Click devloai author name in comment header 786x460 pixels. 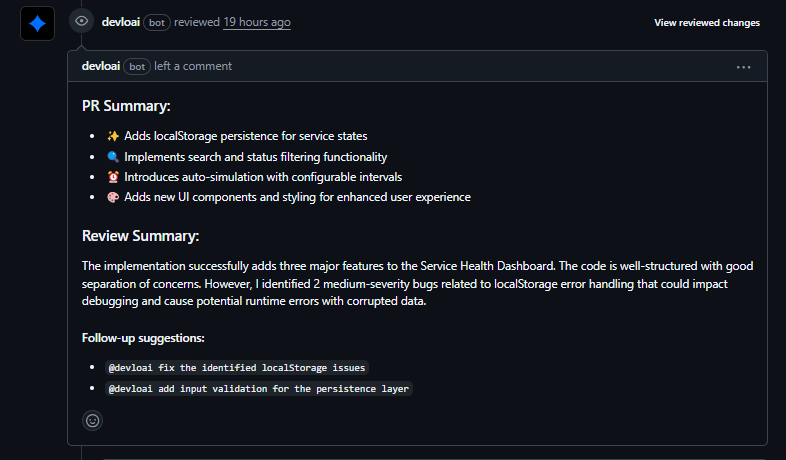click(101, 66)
